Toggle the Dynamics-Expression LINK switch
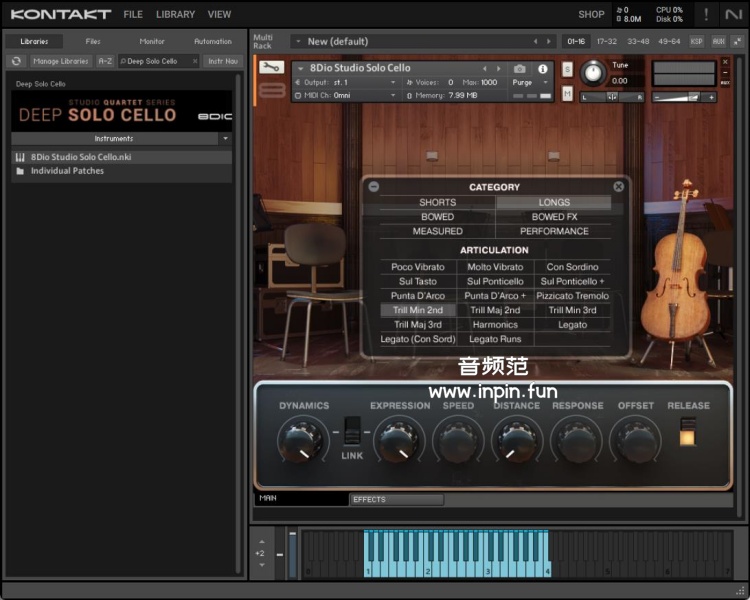 [351, 431]
